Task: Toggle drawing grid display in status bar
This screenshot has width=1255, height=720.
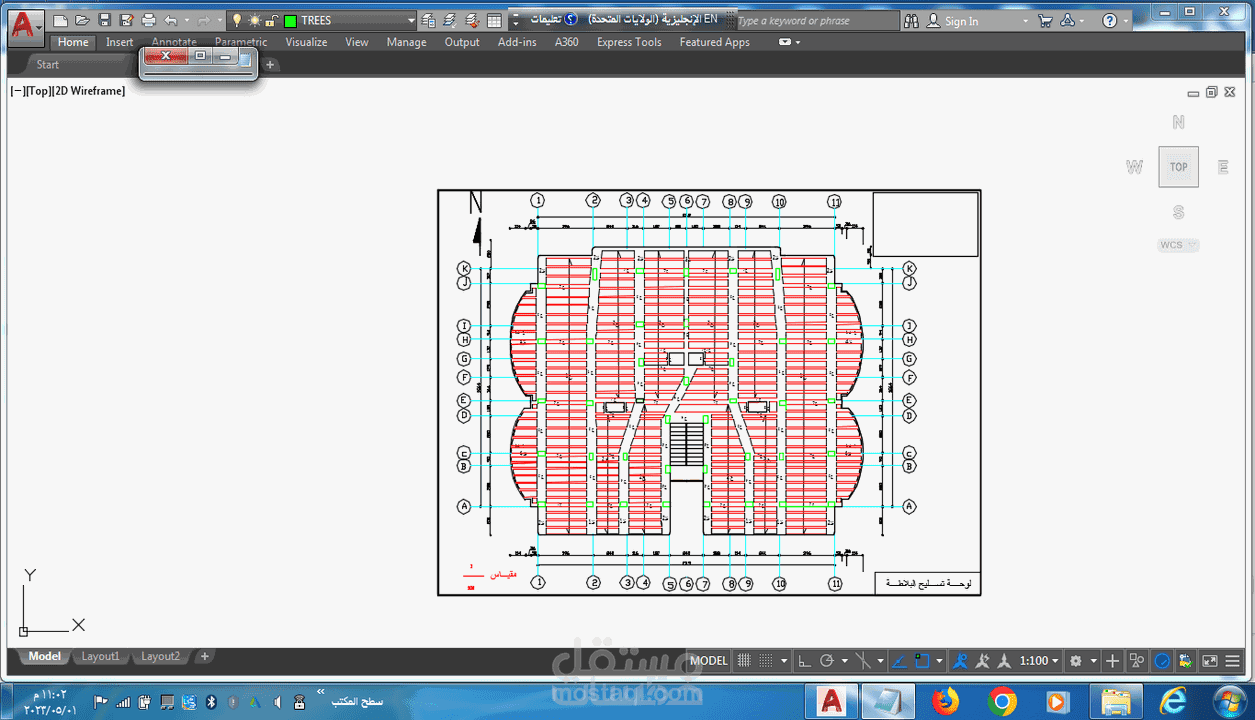Action: (744, 661)
